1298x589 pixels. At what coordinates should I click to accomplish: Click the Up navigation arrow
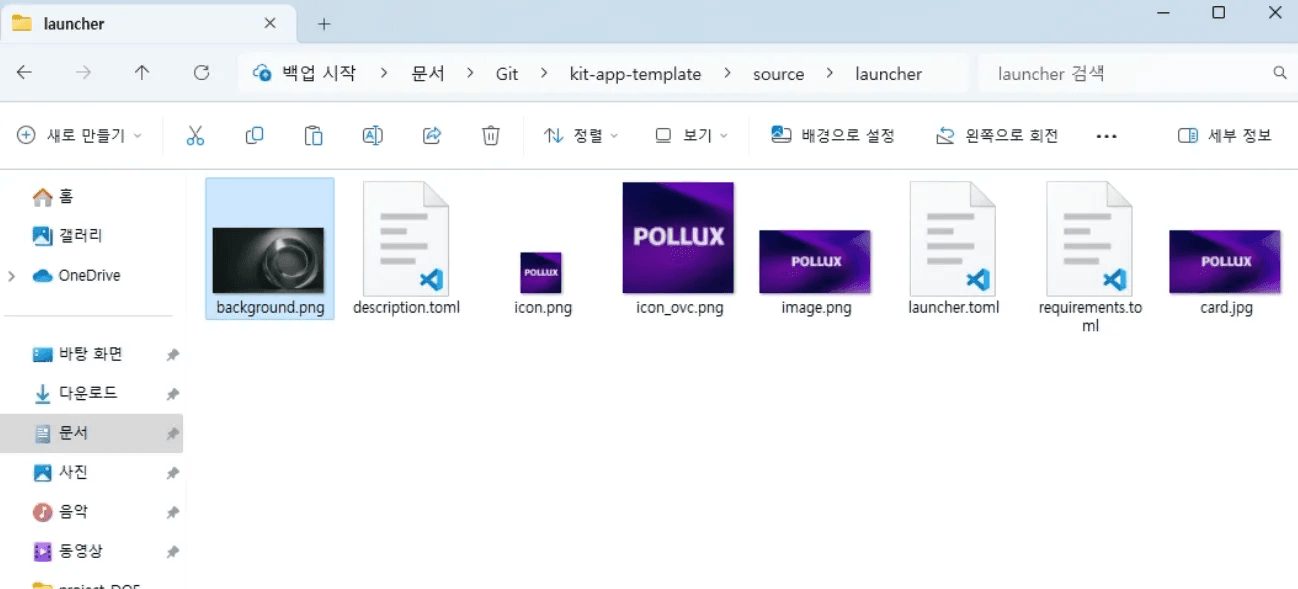(142, 72)
